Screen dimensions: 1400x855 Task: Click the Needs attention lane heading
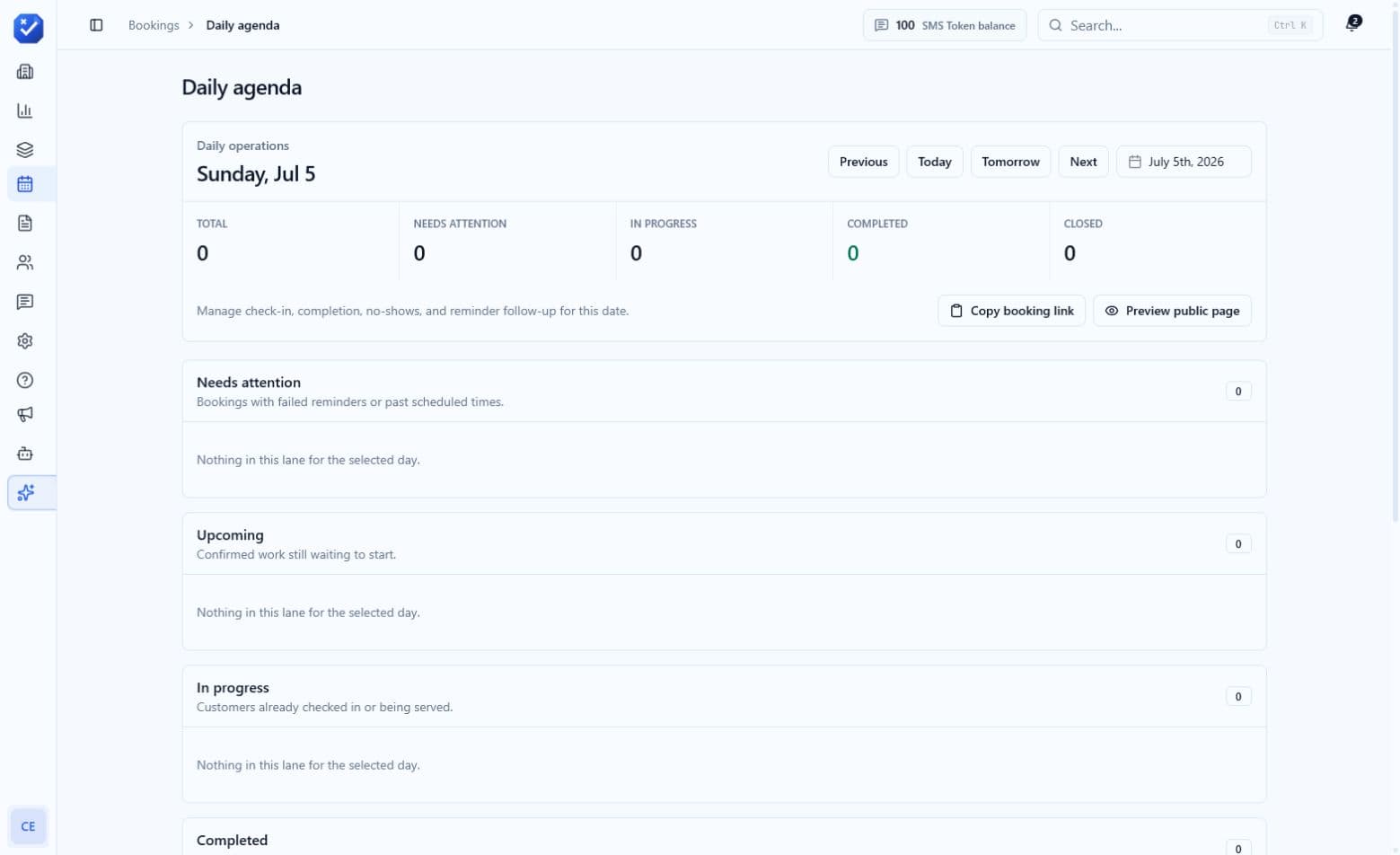pyautogui.click(x=249, y=383)
